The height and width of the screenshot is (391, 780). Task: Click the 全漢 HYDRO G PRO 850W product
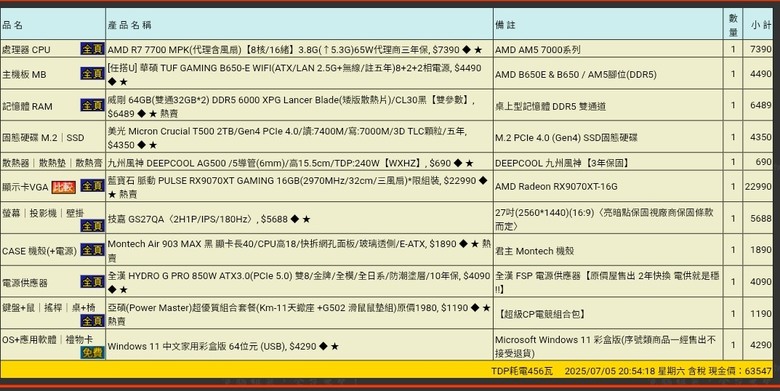click(299, 282)
